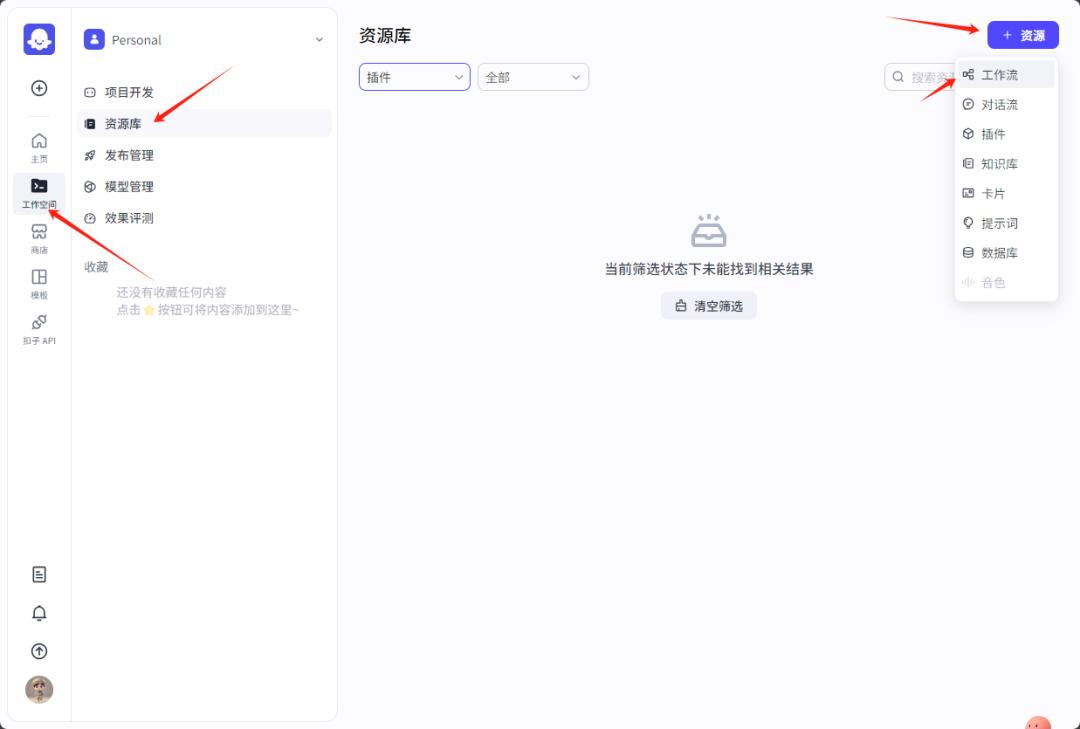Click the 模板 templates icon
1080x729 pixels.
[38, 285]
